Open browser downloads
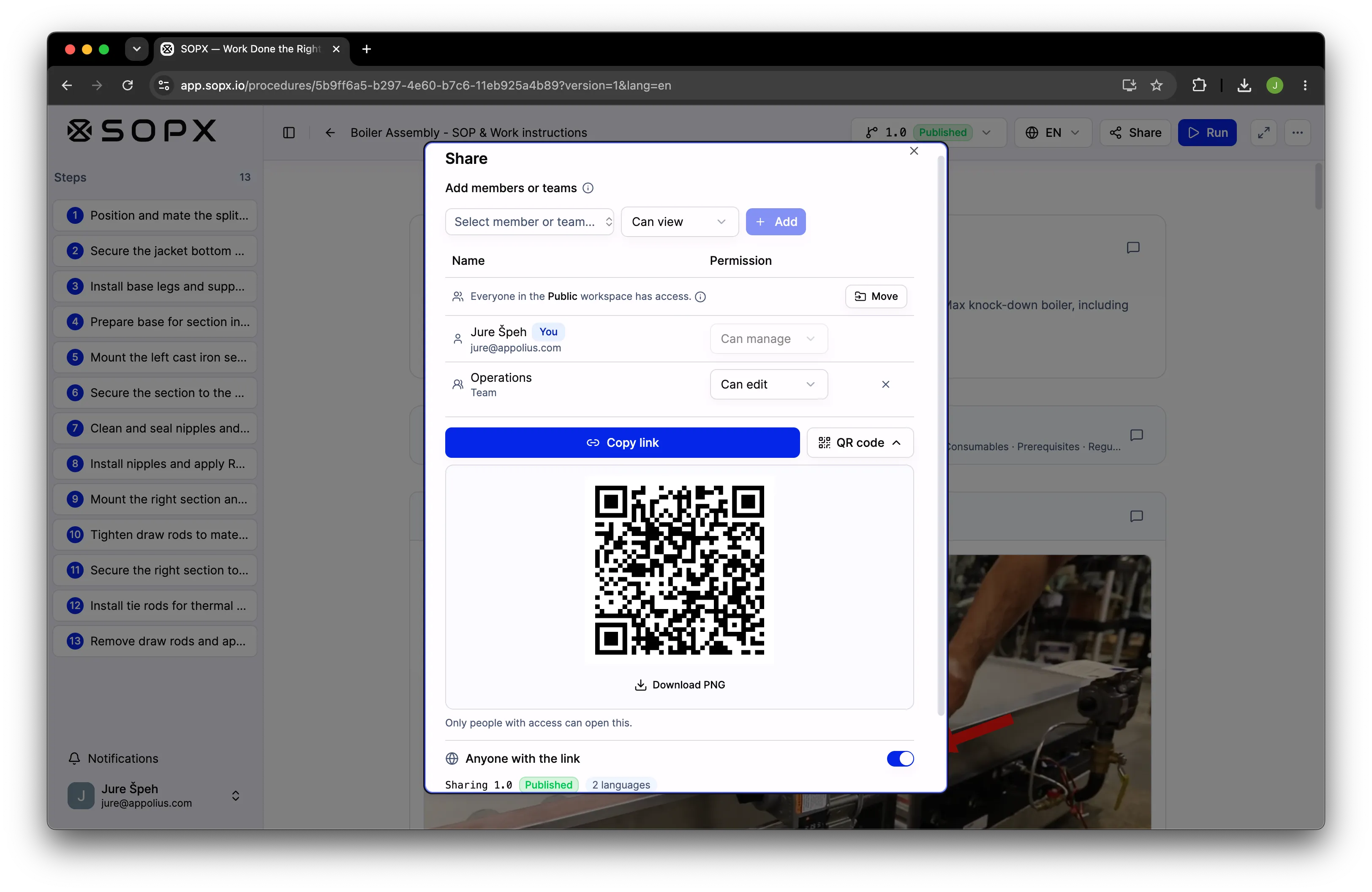This screenshot has height=892, width=1372. tap(1244, 85)
